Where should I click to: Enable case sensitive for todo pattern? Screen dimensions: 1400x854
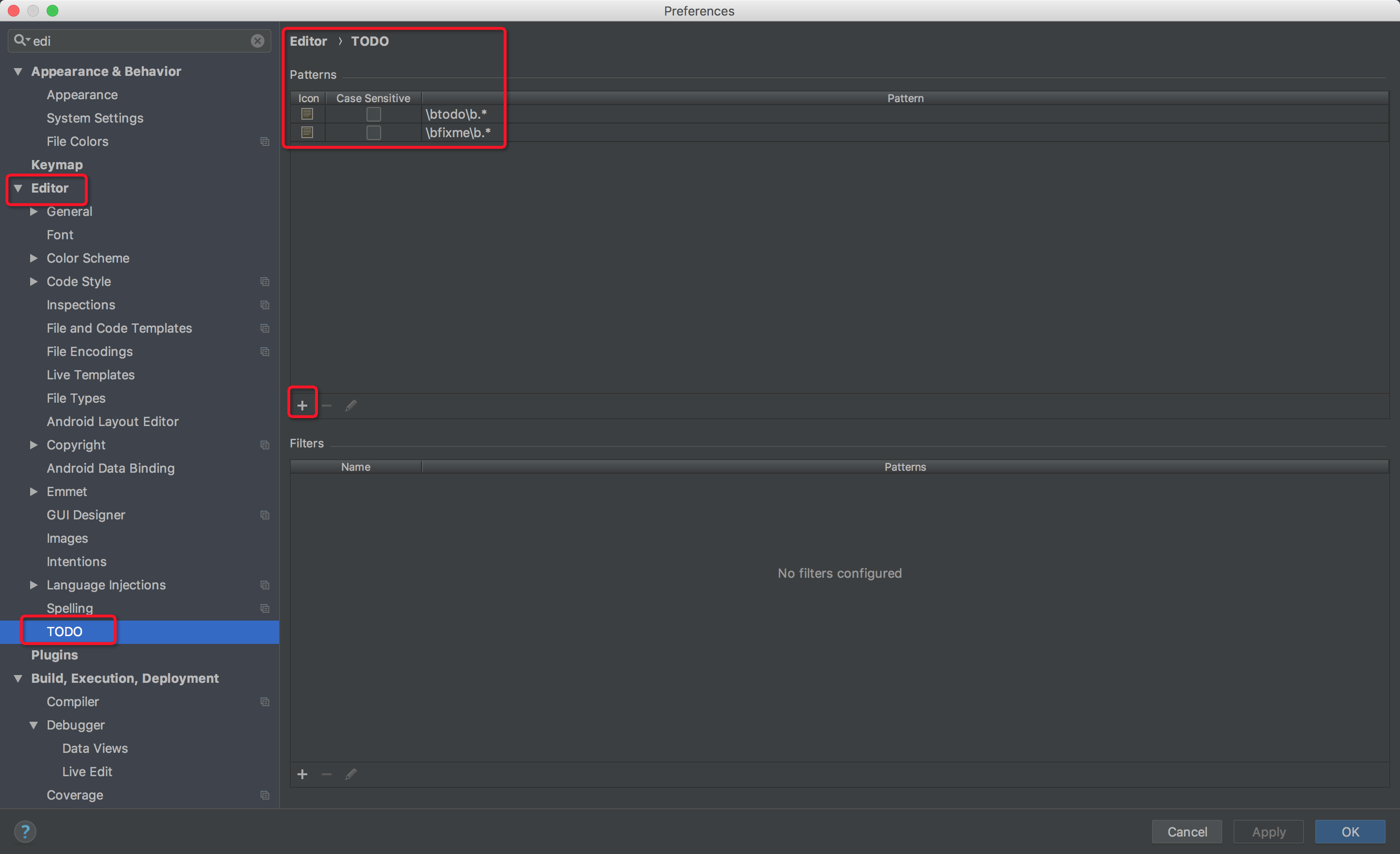pos(373,114)
